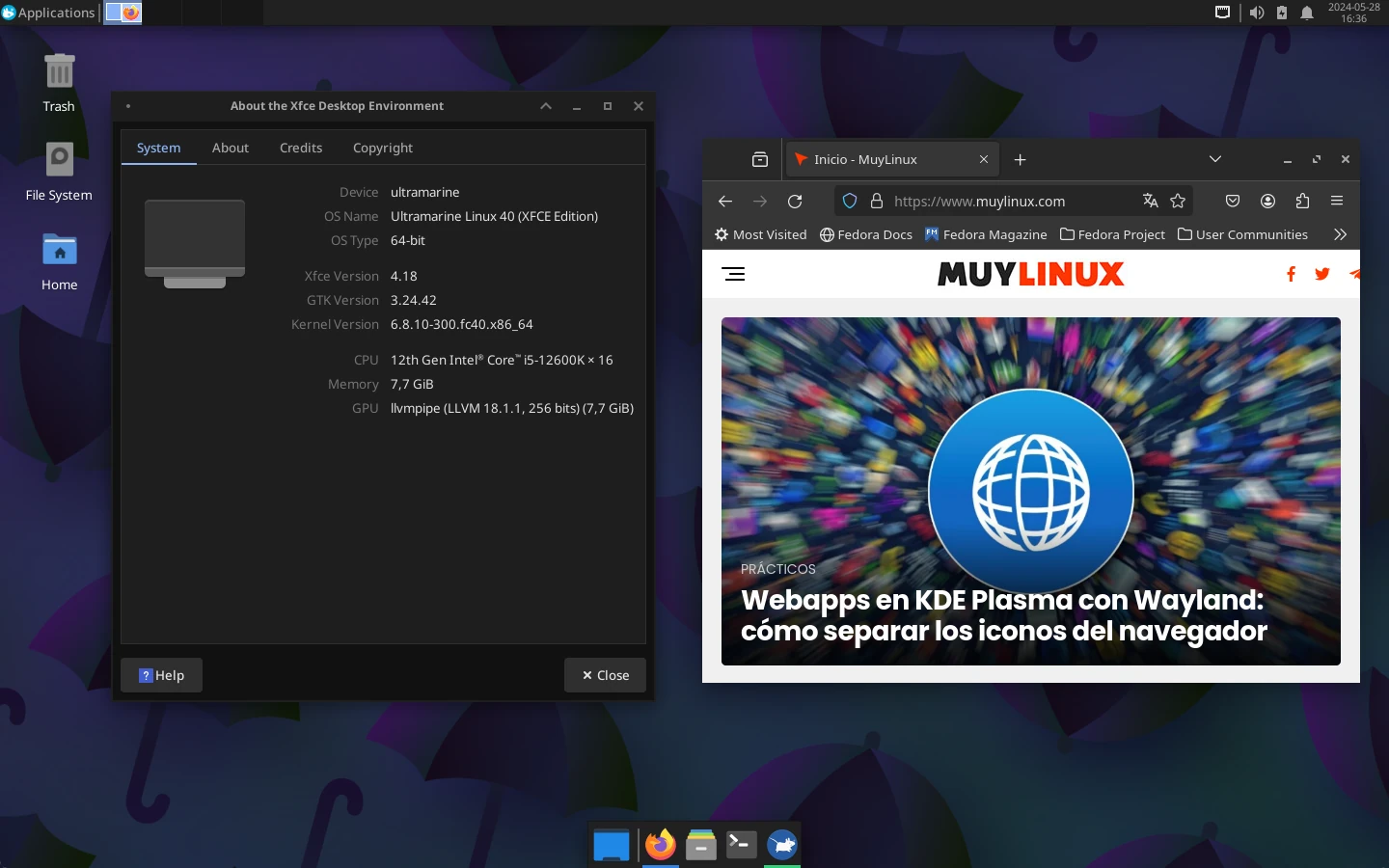Open the Applications menu in top panel
This screenshot has width=1389, height=868.
[48, 13]
